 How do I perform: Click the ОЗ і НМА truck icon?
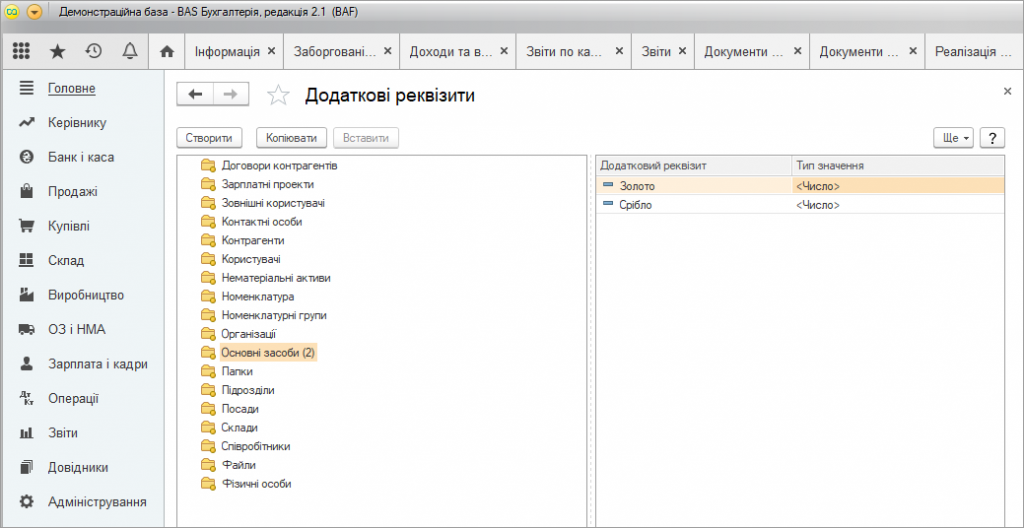pyautogui.click(x=26, y=330)
